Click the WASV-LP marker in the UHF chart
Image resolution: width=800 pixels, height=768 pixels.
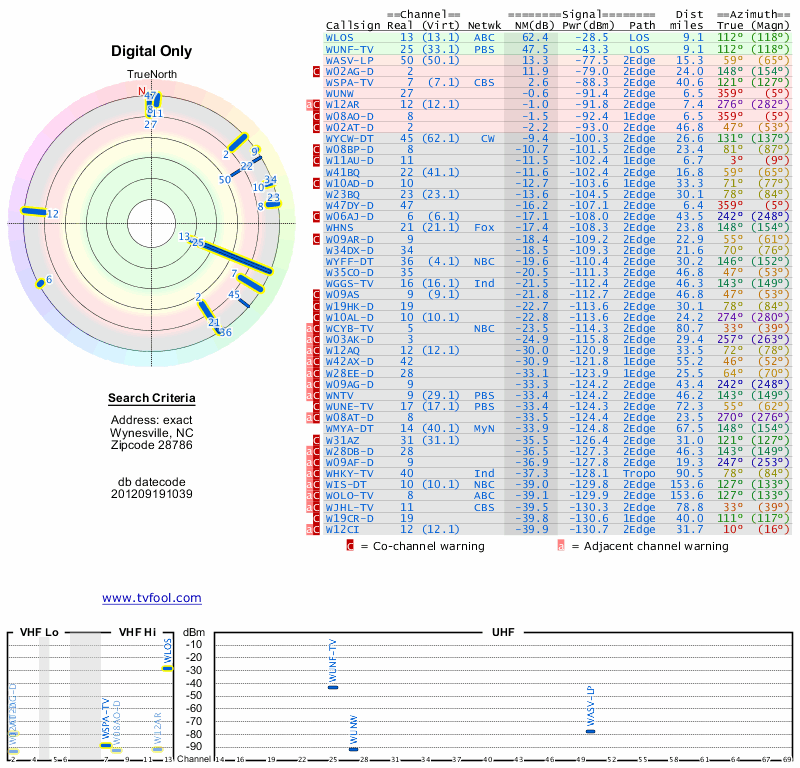590,731
